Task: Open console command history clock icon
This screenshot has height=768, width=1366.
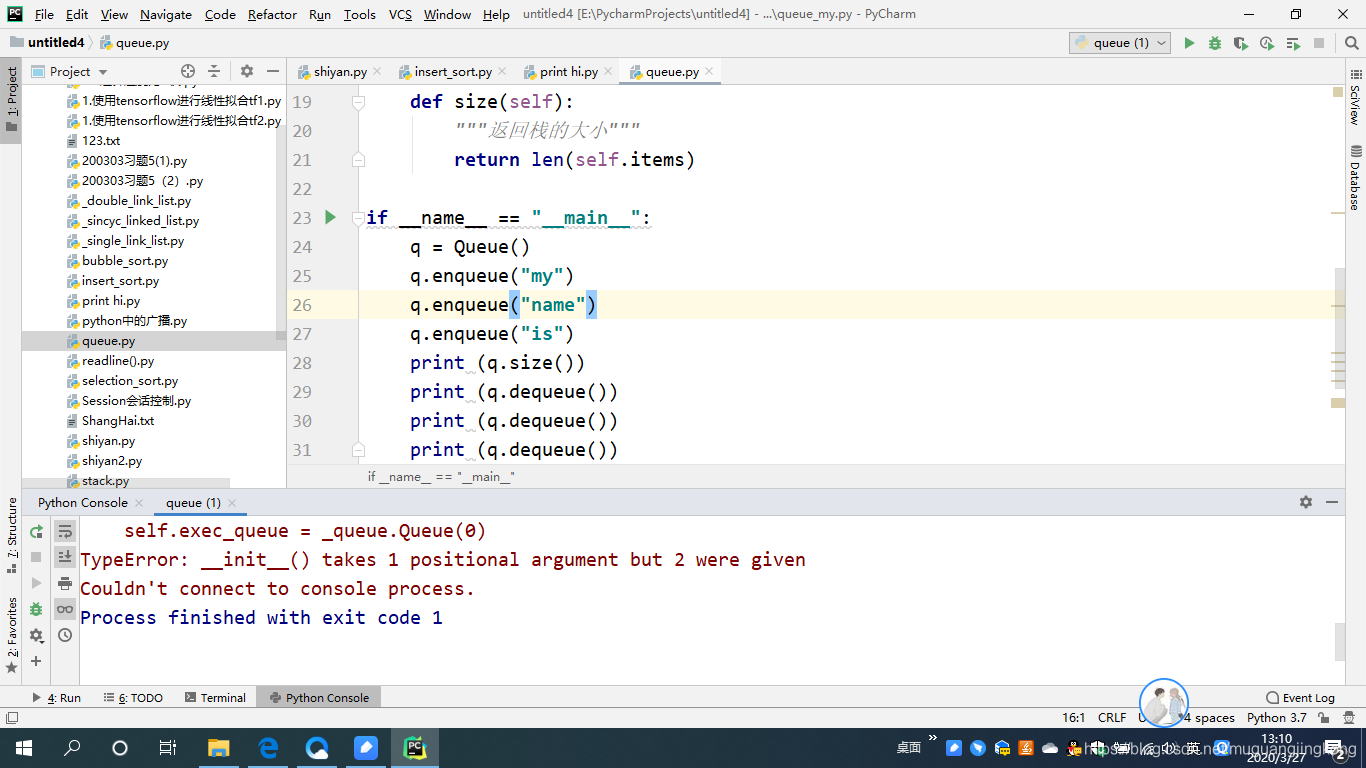Action: pyautogui.click(x=65, y=635)
